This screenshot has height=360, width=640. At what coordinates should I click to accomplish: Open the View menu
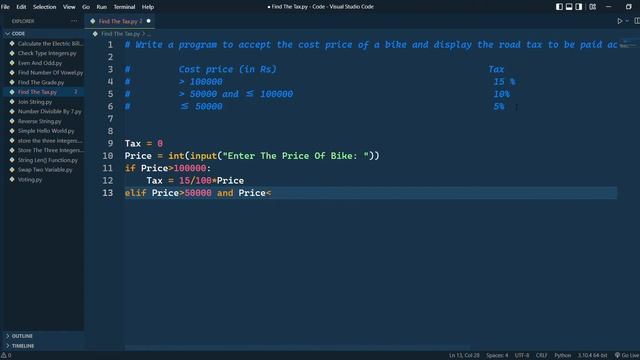coord(69,7)
